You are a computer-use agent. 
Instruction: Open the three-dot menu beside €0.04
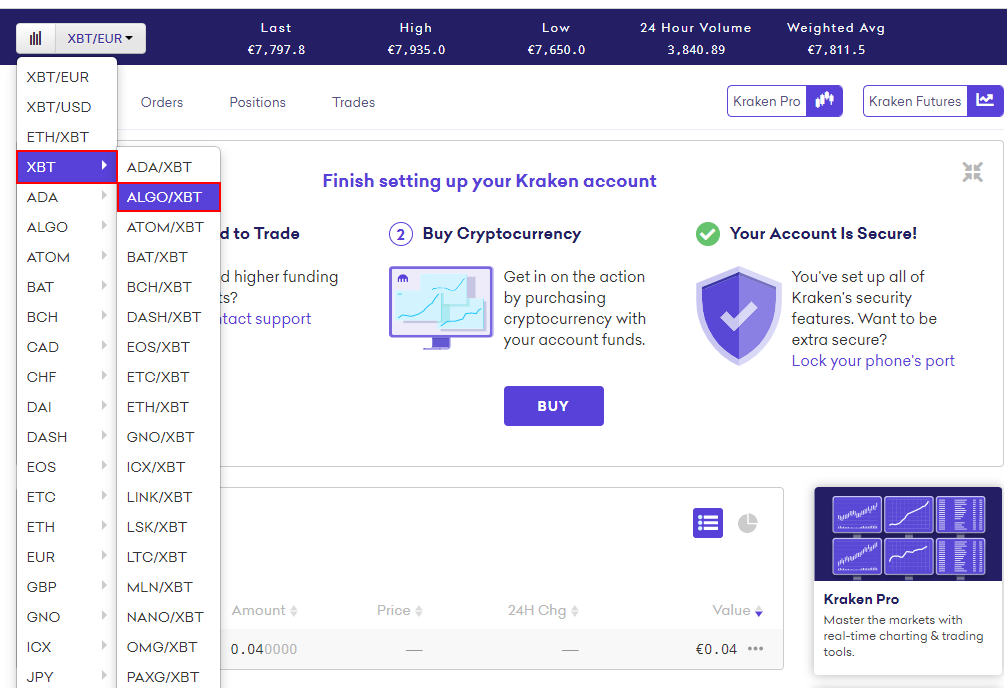point(755,649)
